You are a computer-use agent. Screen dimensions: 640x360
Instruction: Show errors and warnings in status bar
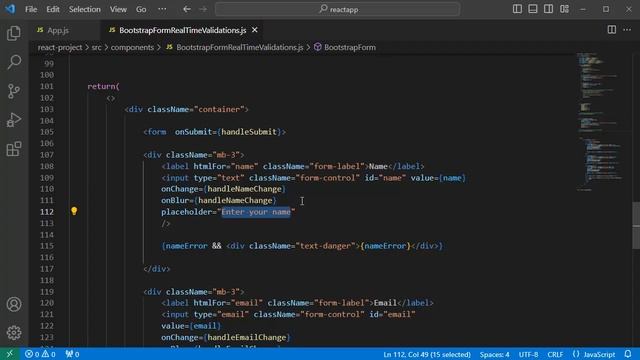40,354
